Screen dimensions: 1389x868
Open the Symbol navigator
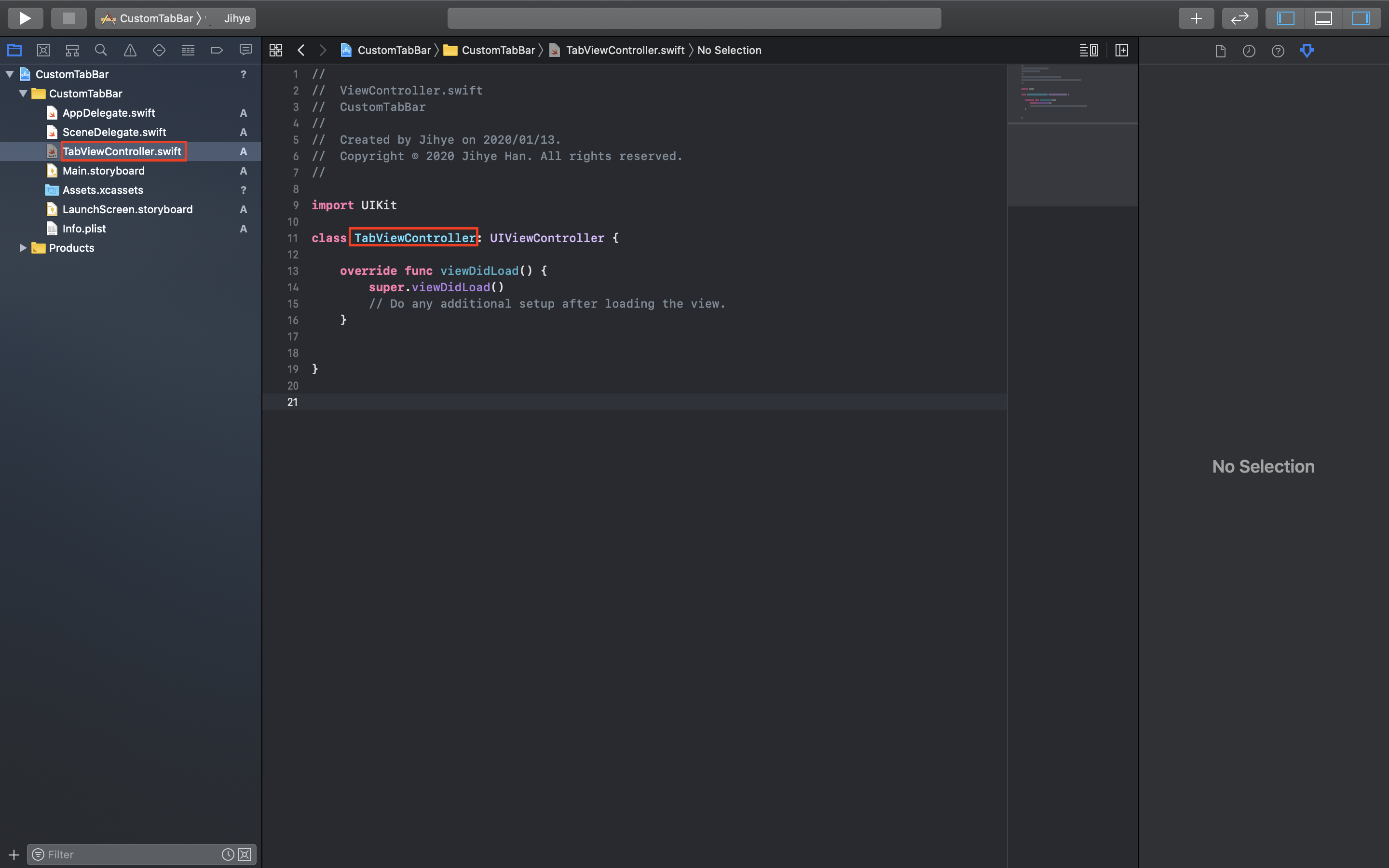(x=72, y=51)
